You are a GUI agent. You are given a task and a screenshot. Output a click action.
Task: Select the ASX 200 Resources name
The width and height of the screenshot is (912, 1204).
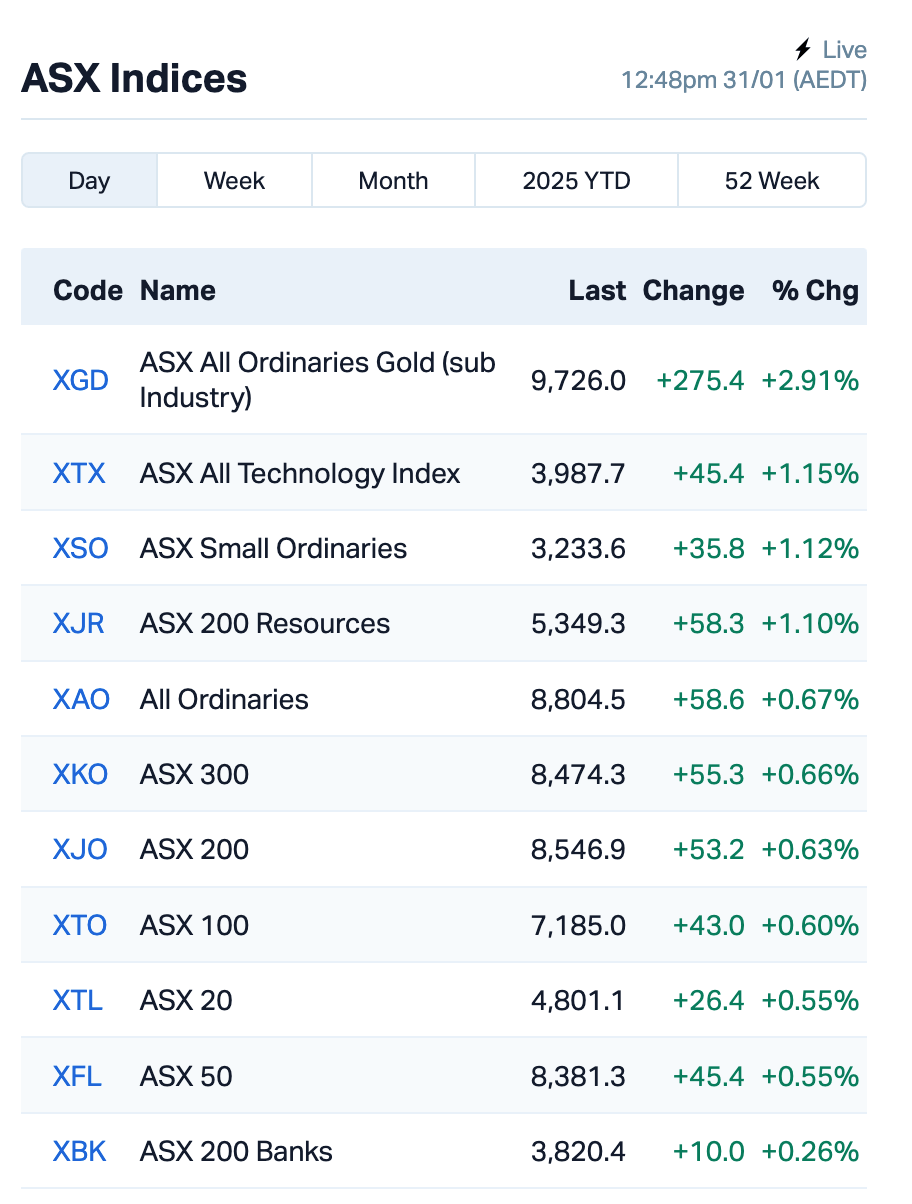coord(265,624)
